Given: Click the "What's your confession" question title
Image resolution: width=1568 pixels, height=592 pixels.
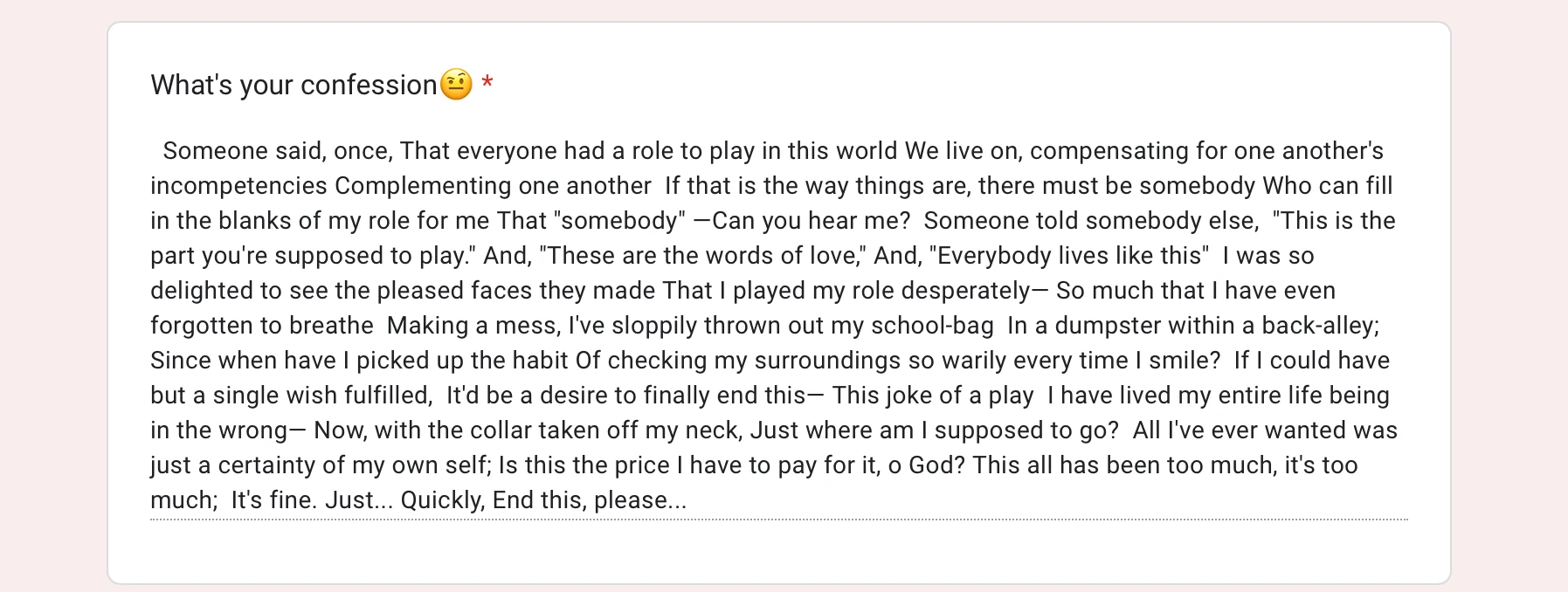Looking at the screenshot, I should click(294, 85).
